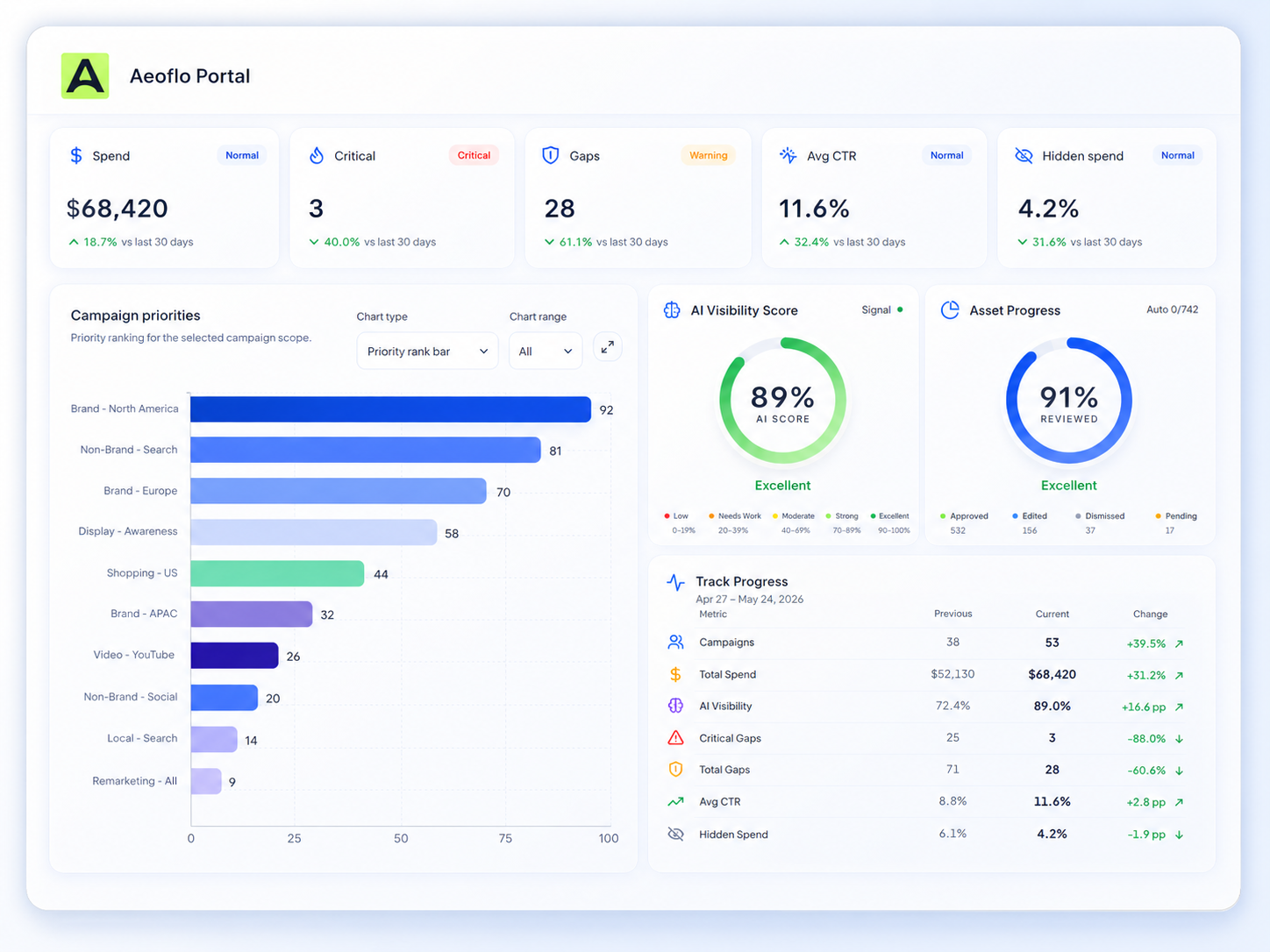Image resolution: width=1270 pixels, height=952 pixels.
Task: Click the green trend icon in Avg CTR row
Action: (675, 801)
